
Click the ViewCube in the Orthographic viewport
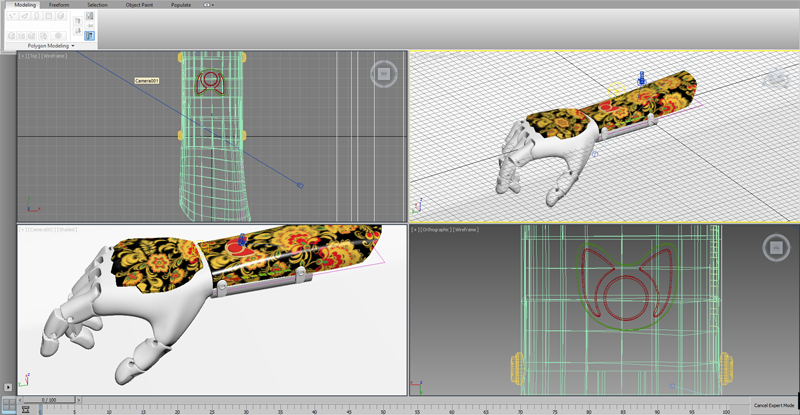click(x=776, y=248)
